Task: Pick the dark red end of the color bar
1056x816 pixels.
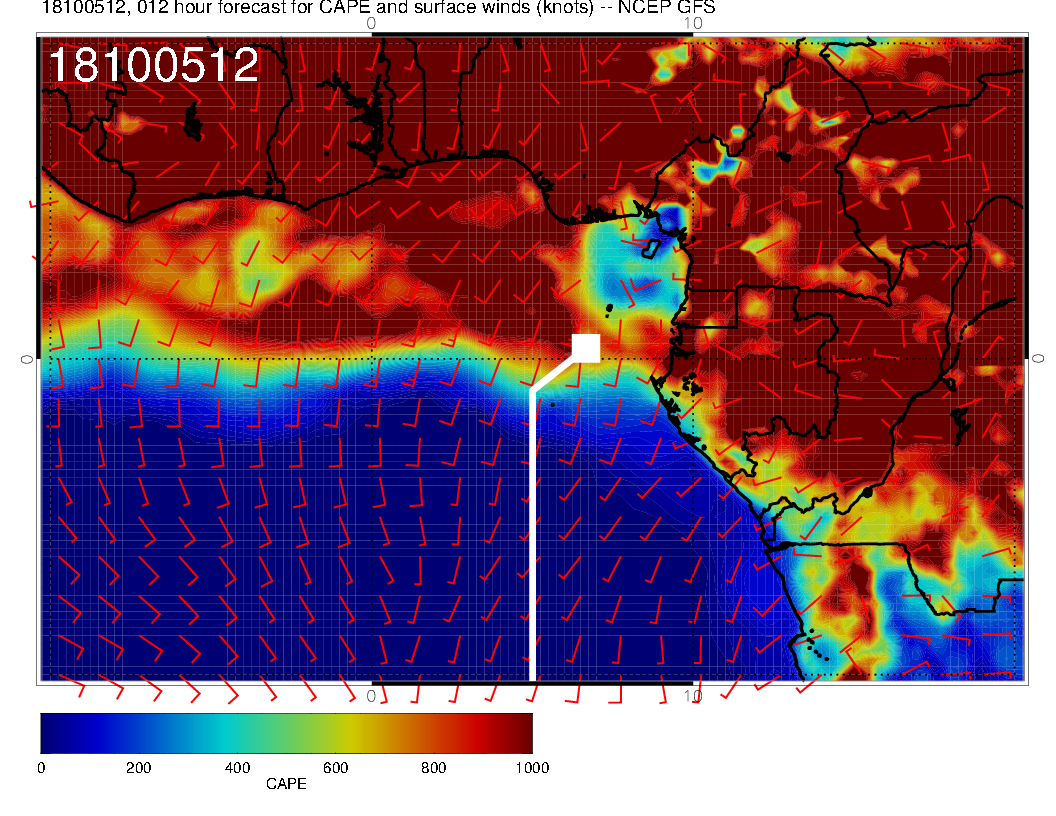Action: coord(522,733)
